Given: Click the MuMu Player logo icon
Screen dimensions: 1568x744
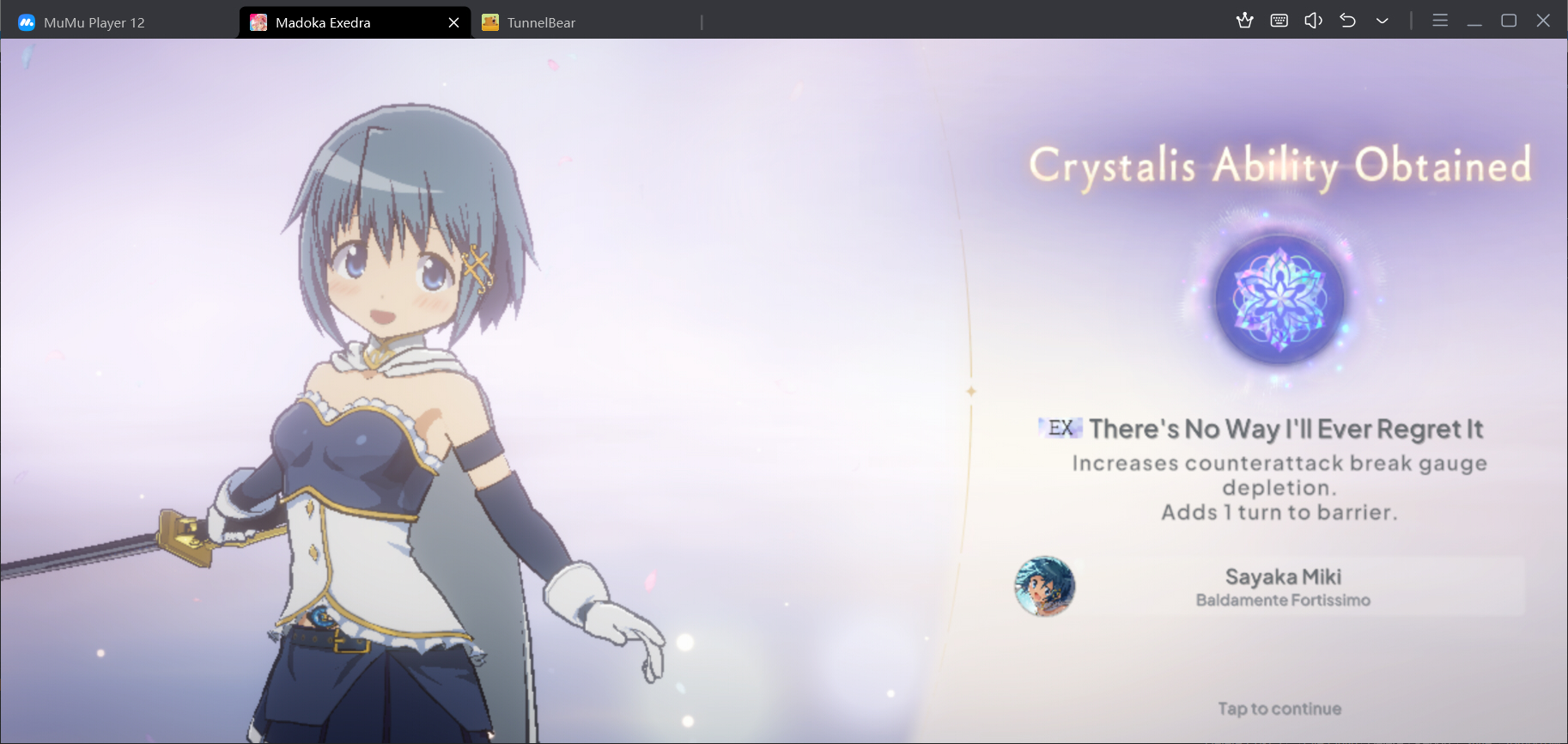Looking at the screenshot, I should click(x=27, y=22).
